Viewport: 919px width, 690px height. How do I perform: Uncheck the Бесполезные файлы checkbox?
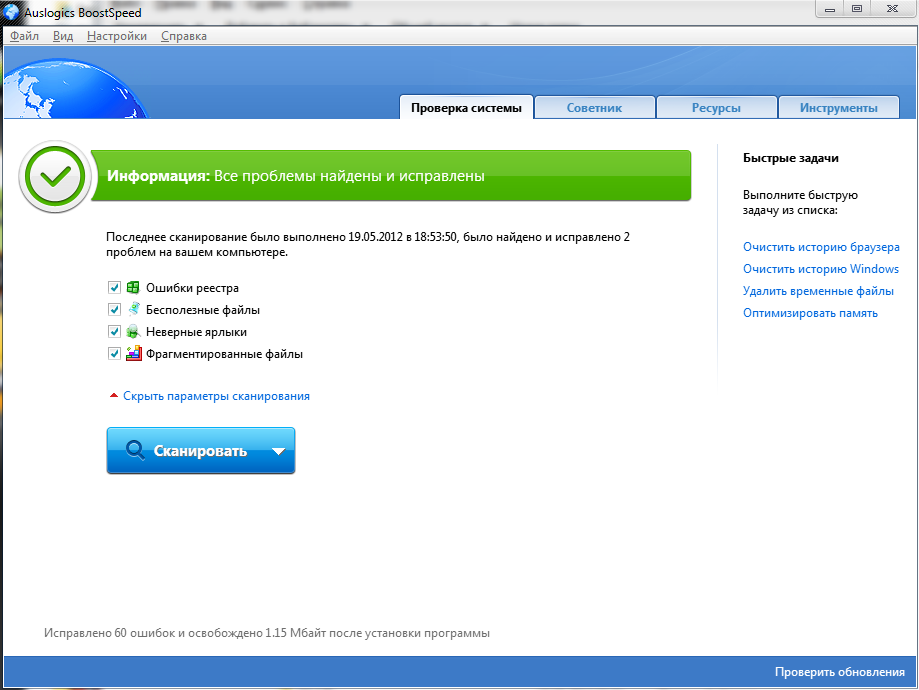(x=114, y=310)
